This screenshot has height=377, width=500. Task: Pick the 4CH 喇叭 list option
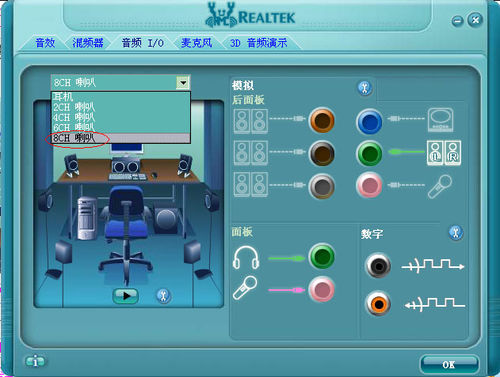tap(121, 117)
